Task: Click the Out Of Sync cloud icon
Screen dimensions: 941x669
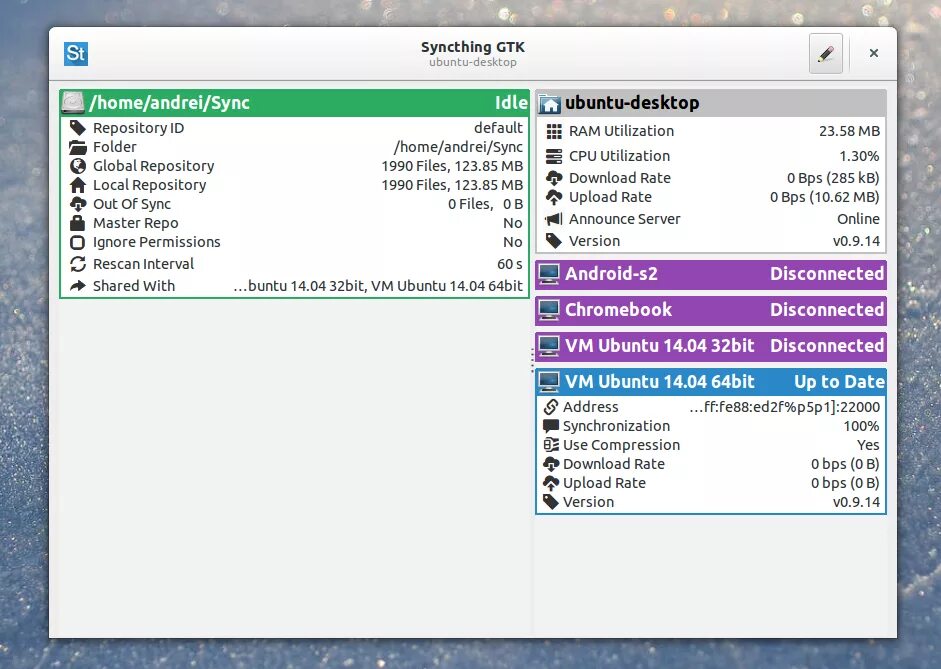Action: (77, 204)
